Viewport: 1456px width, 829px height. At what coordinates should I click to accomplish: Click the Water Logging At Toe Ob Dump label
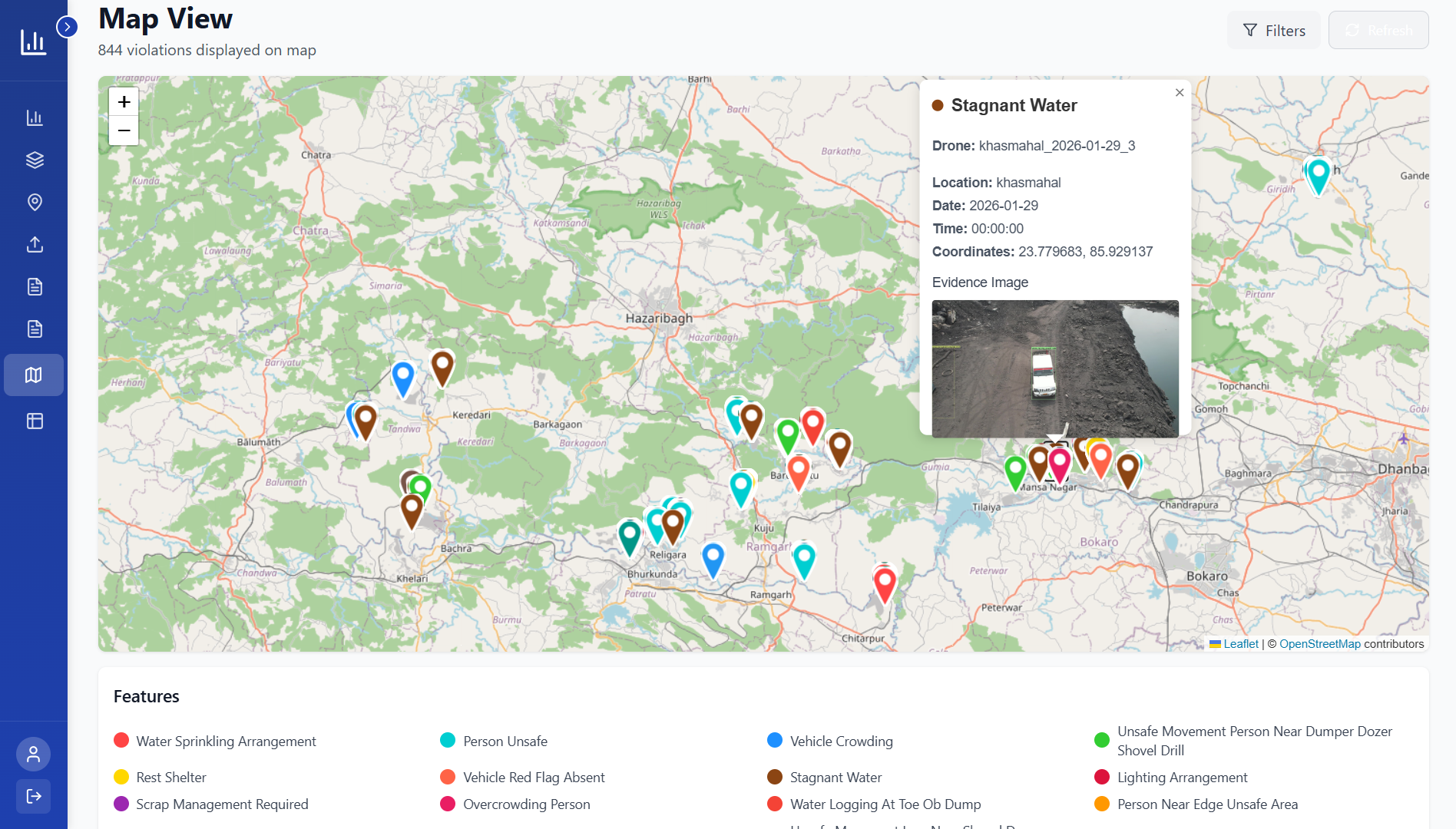(885, 804)
